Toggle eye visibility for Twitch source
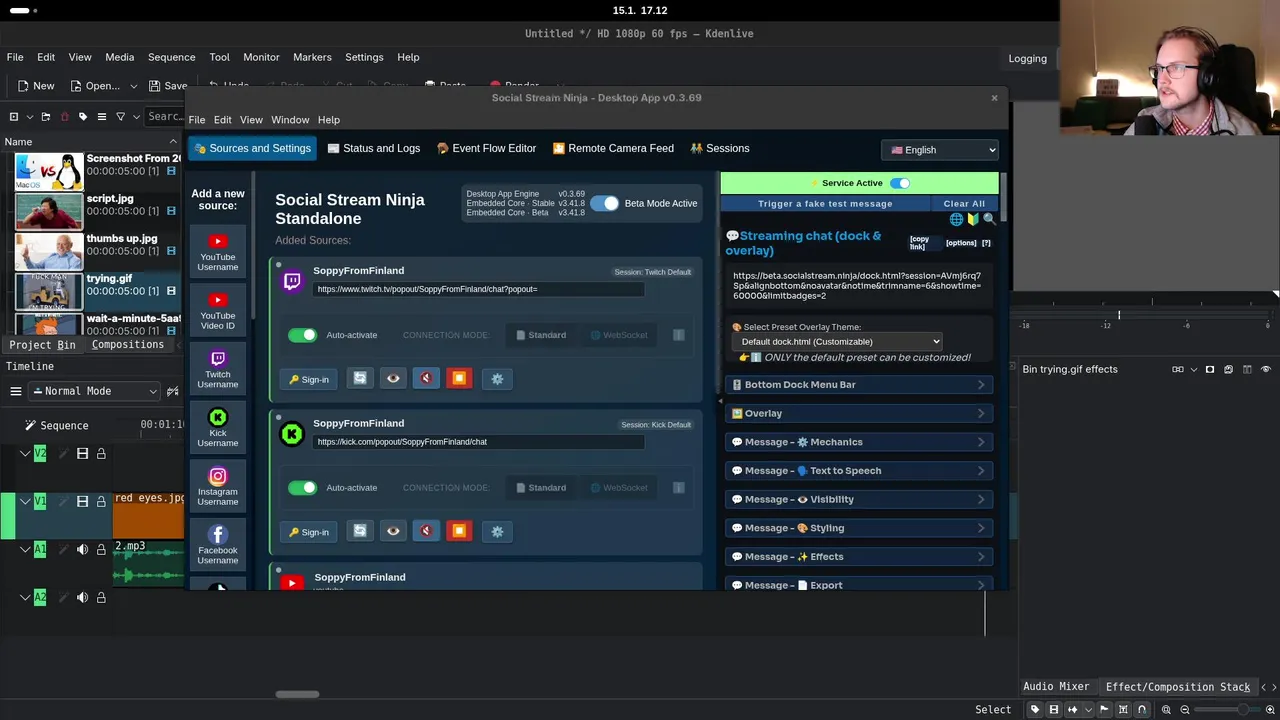The height and width of the screenshot is (720, 1280). [393, 378]
